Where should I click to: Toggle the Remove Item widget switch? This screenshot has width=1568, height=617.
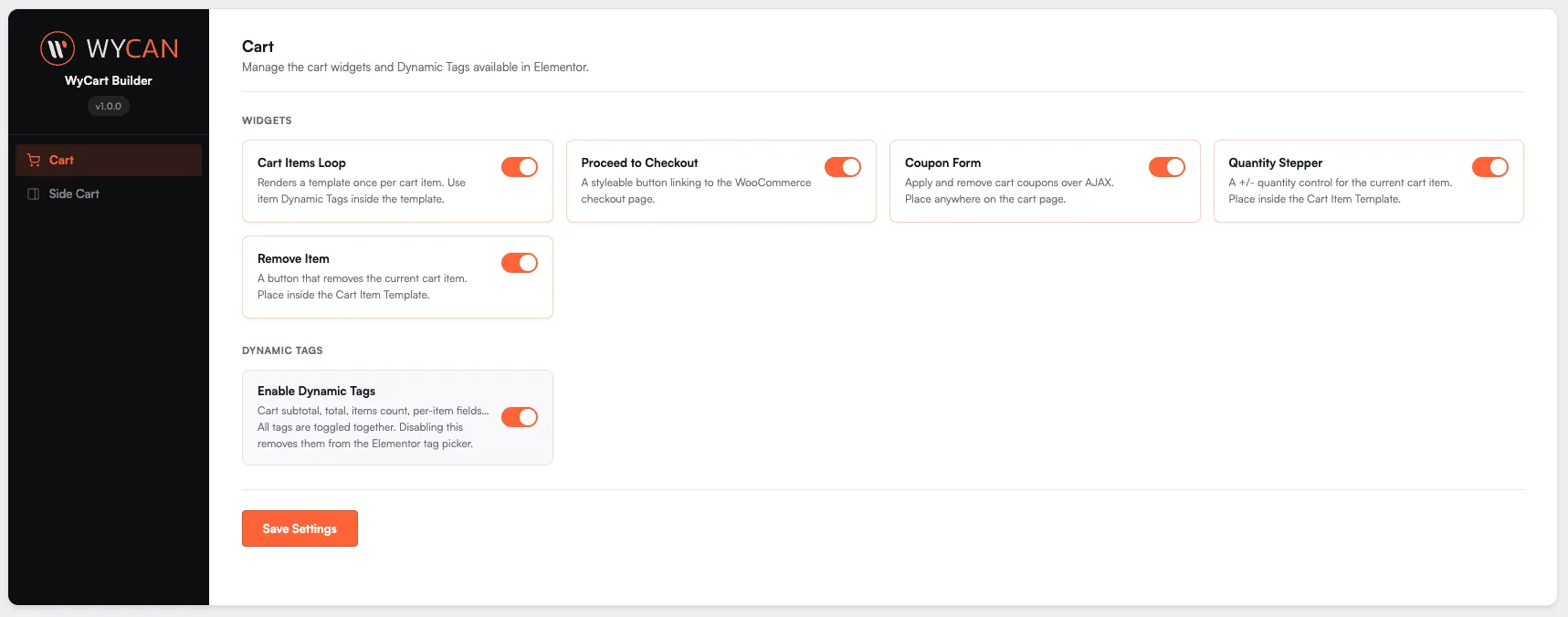pos(520,263)
